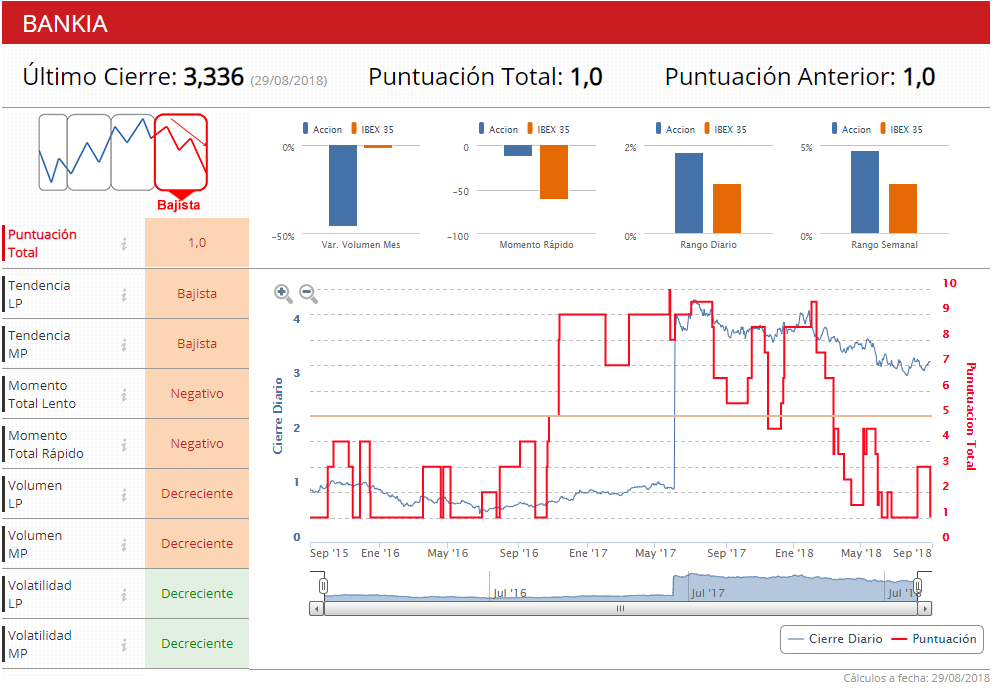
Task: Click the Último Cierre value 3,336
Action: click(214, 77)
